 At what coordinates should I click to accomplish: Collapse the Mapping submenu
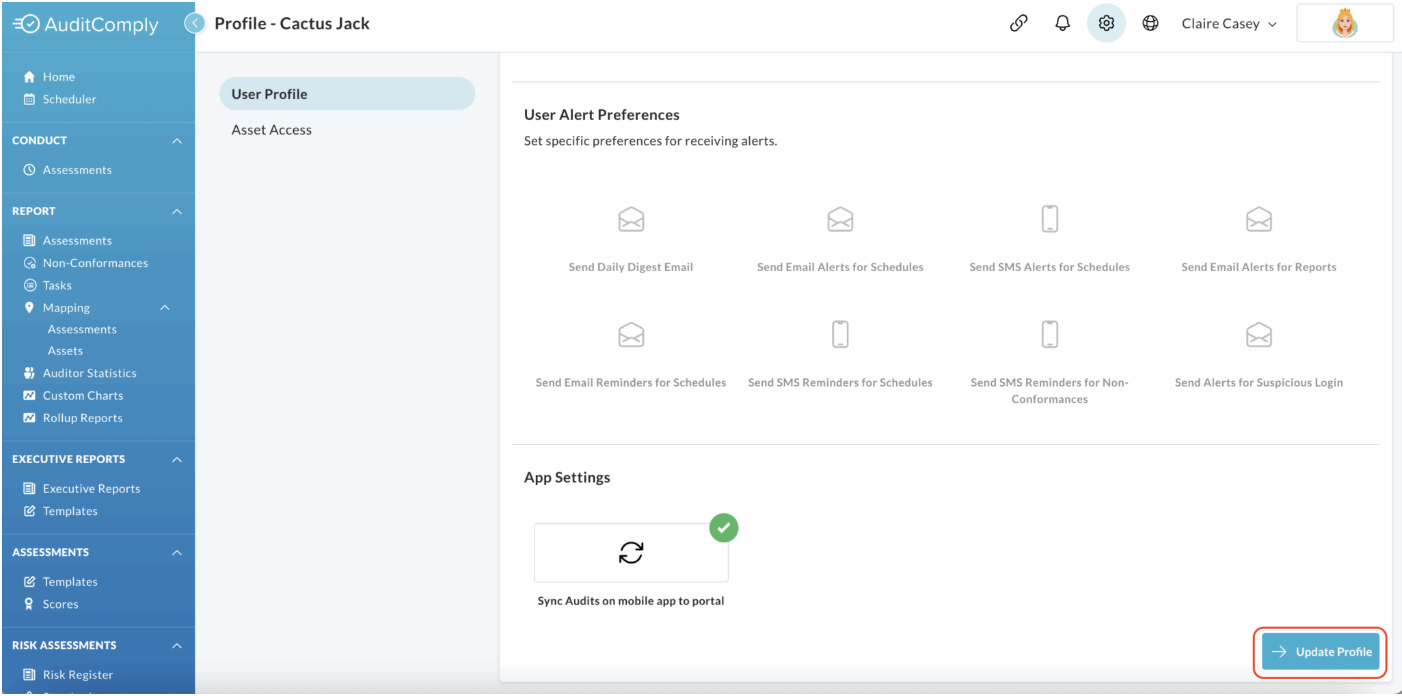166,308
